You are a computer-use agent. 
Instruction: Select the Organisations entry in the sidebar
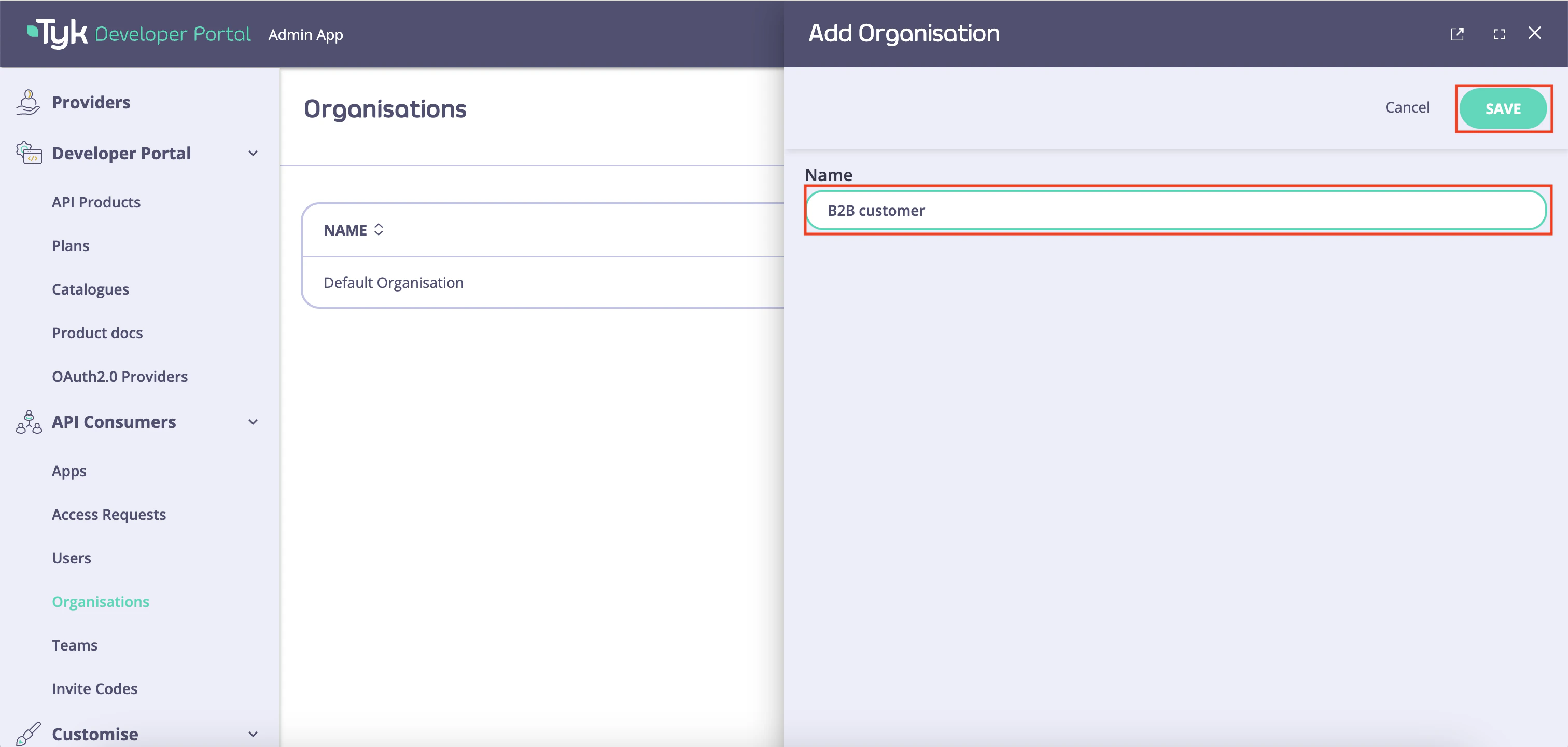(x=101, y=601)
